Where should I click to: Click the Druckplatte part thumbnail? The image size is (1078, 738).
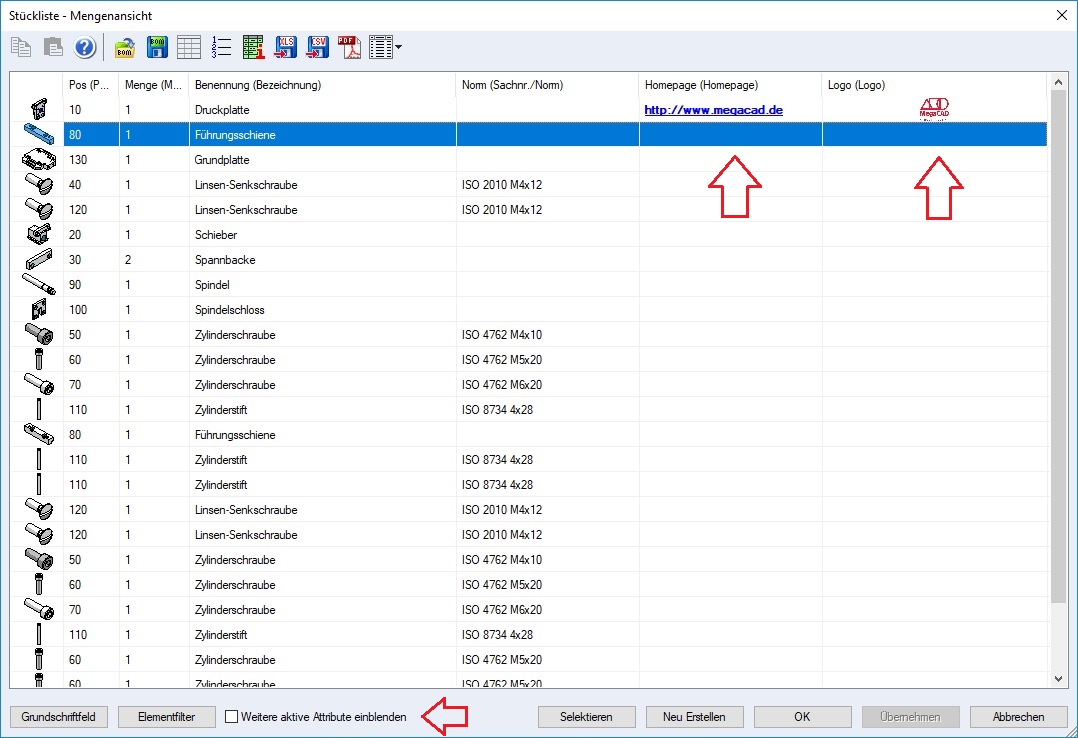click(x=37, y=109)
